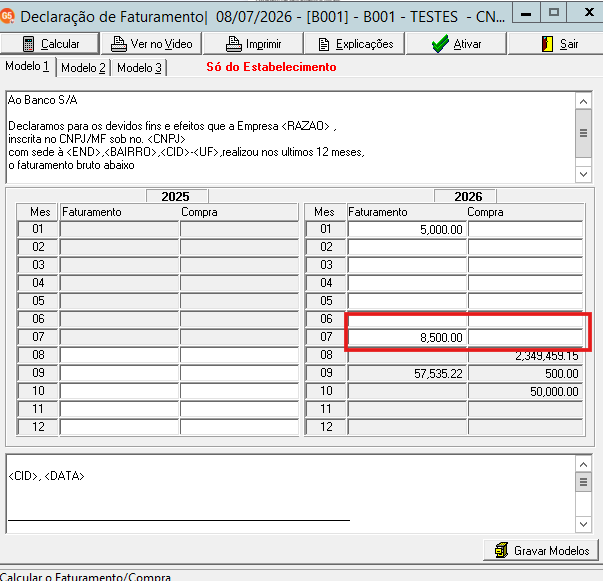Click 2026 Compra field showing 2,349,459.15
This screenshot has width=603, height=581.
click(525, 356)
